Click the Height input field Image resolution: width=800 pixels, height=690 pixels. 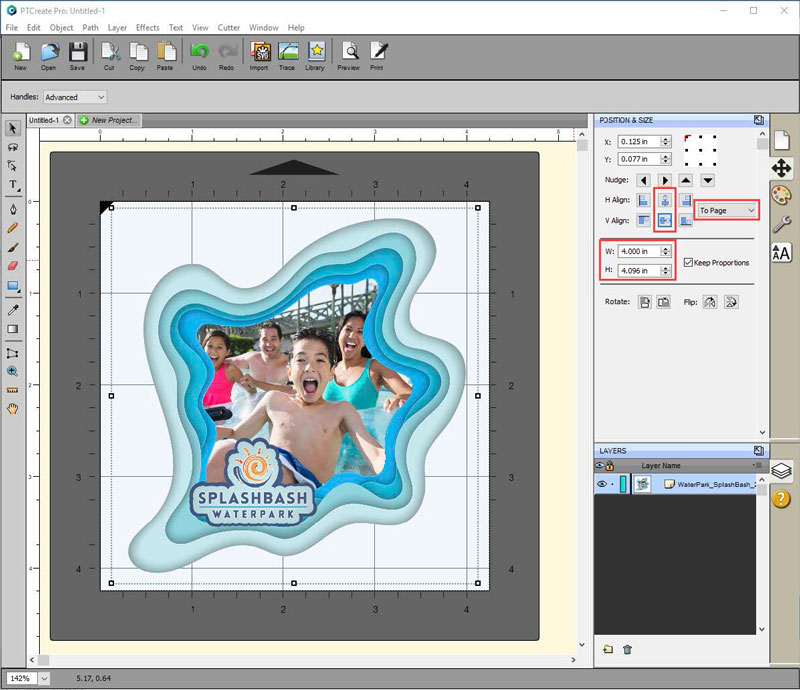pos(639,270)
